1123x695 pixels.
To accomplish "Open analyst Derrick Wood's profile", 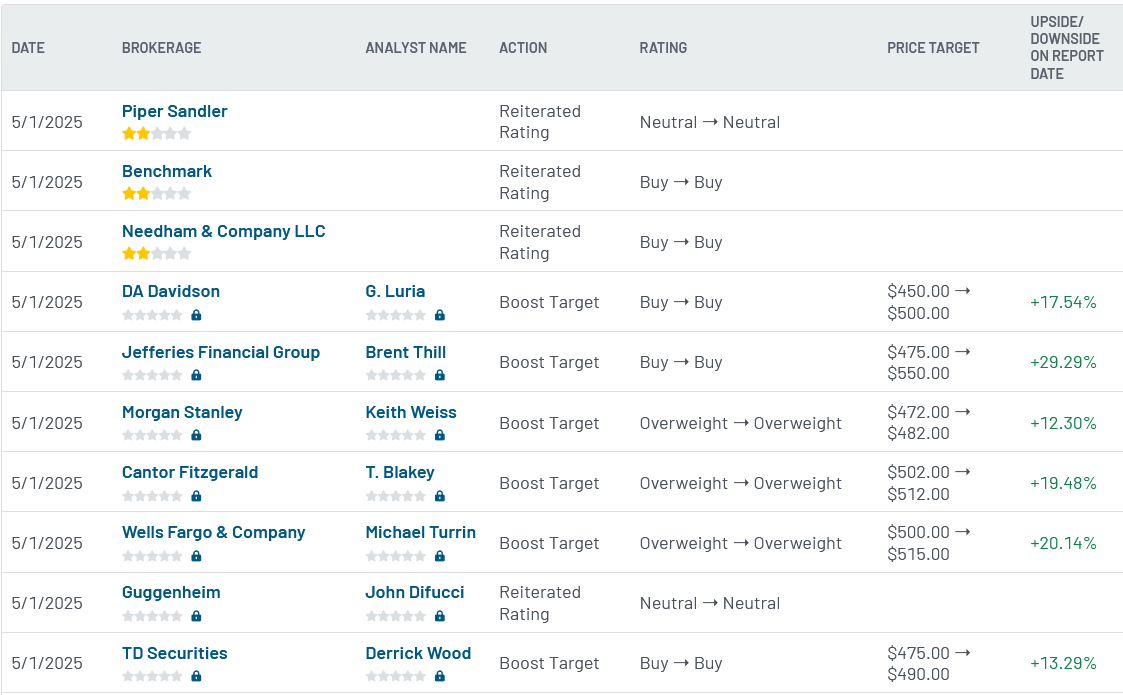I will click(x=418, y=653).
